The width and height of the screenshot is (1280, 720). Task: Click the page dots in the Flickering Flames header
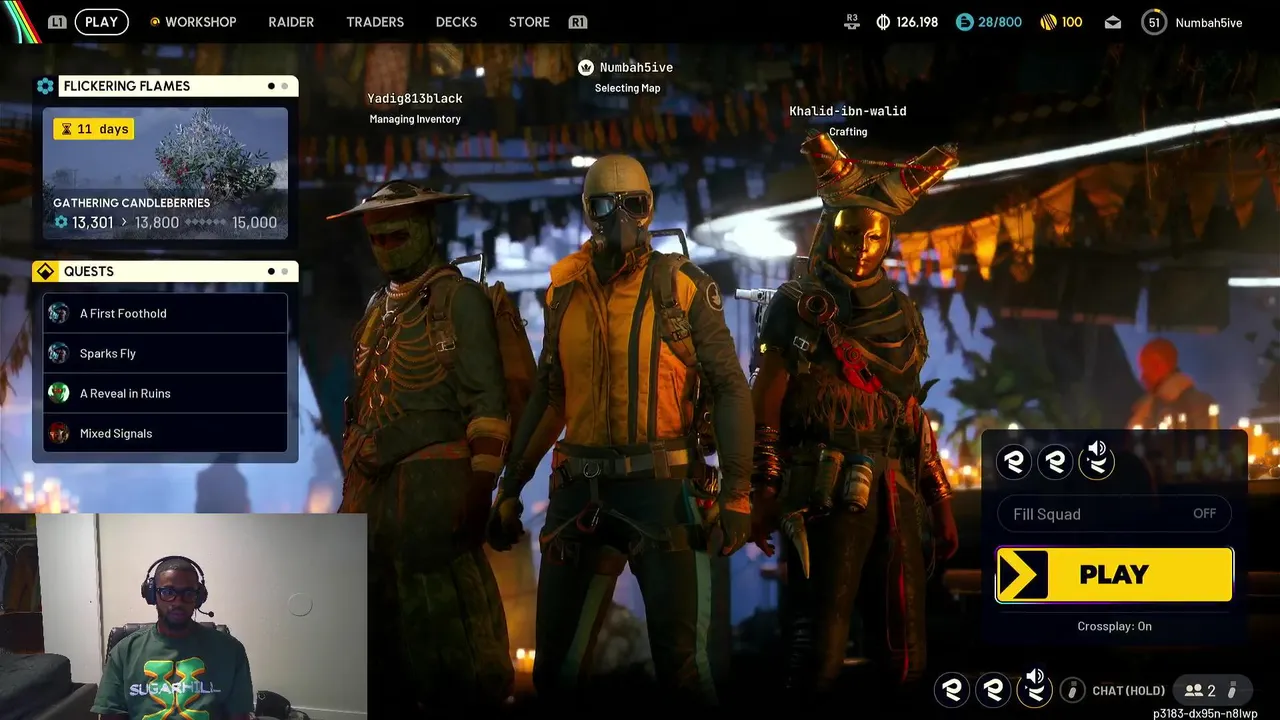click(278, 86)
